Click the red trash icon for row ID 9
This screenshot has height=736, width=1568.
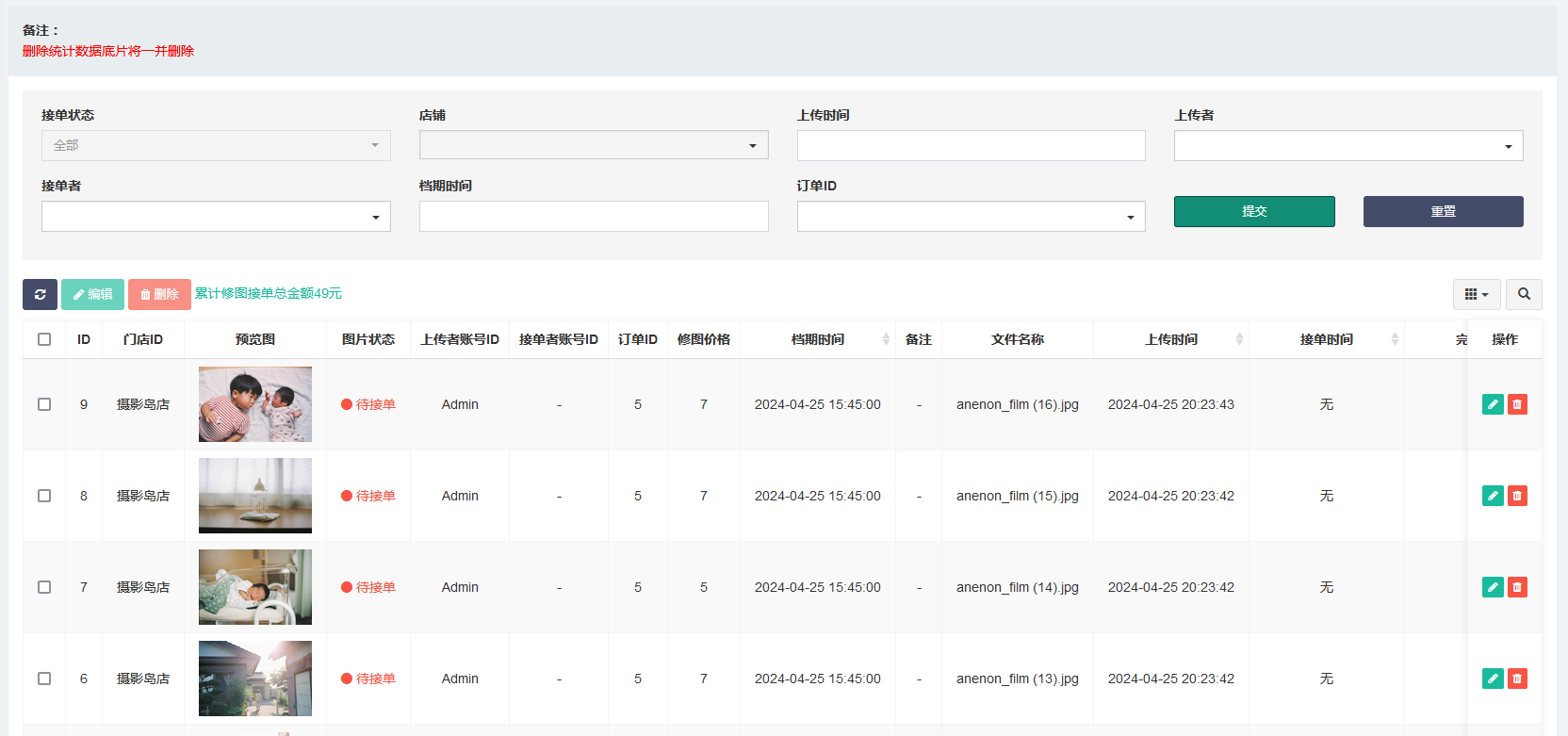click(1517, 404)
